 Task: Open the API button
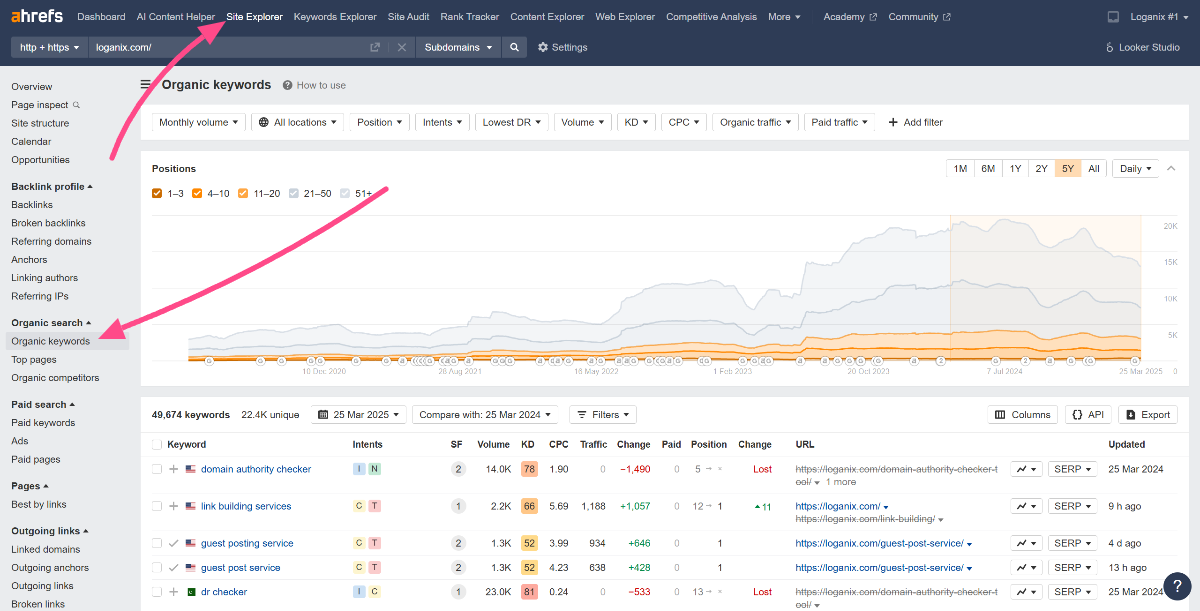pos(1088,414)
